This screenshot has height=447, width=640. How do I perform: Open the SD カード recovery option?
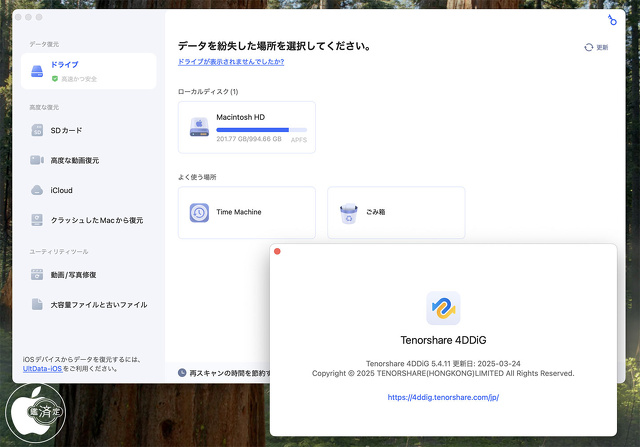pos(89,130)
